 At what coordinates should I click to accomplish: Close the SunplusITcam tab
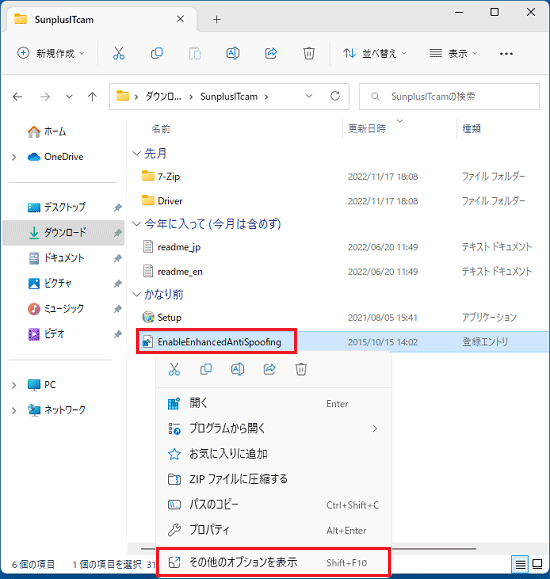(180, 19)
